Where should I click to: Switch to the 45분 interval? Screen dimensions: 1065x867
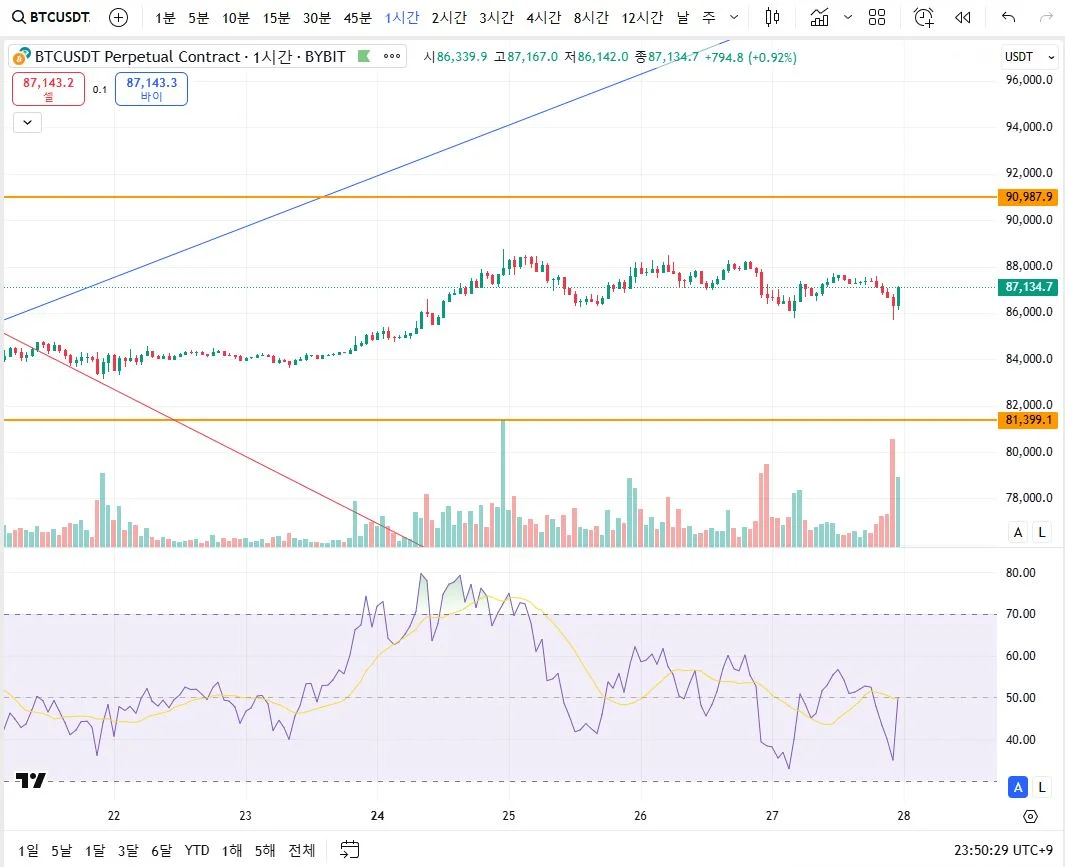[357, 18]
